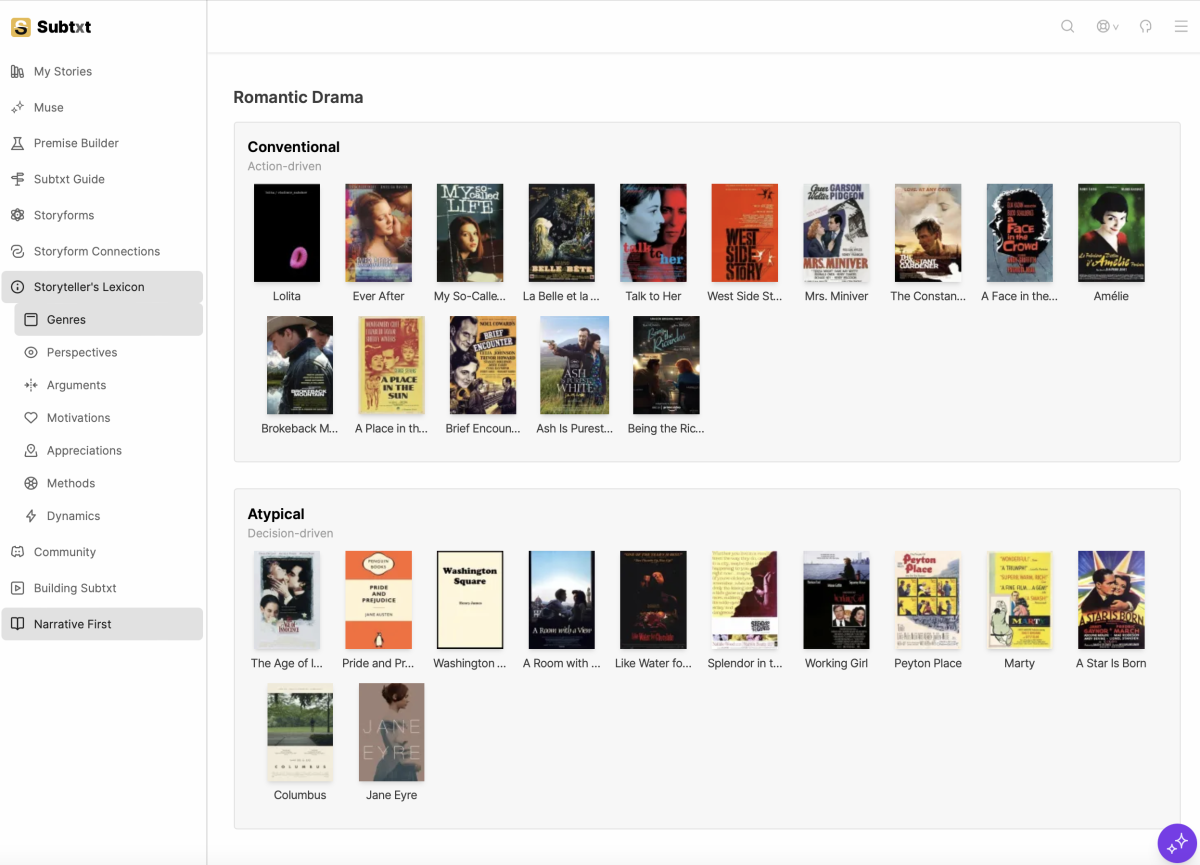Viewport: 1200px width, 865px height.
Task: Open the Brokeback Mountain poster
Action: point(300,365)
